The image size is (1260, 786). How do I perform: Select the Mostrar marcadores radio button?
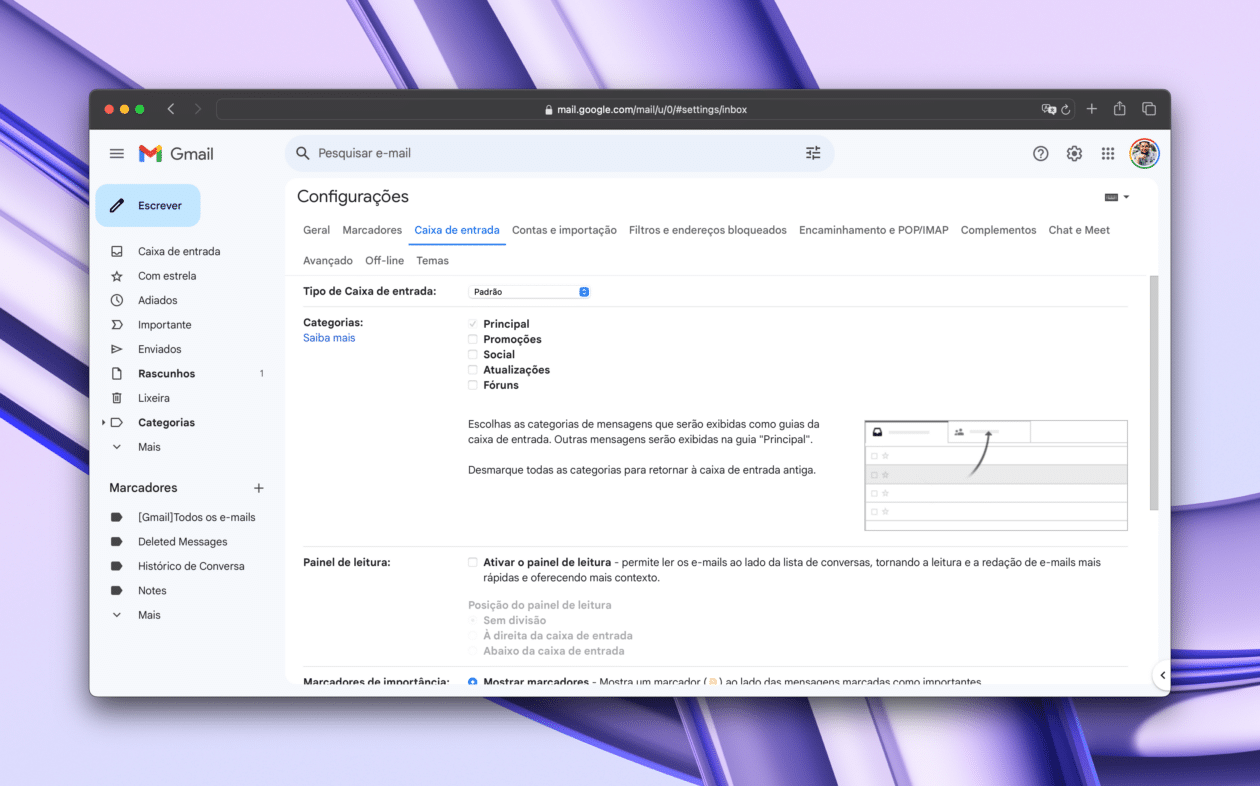(x=473, y=682)
